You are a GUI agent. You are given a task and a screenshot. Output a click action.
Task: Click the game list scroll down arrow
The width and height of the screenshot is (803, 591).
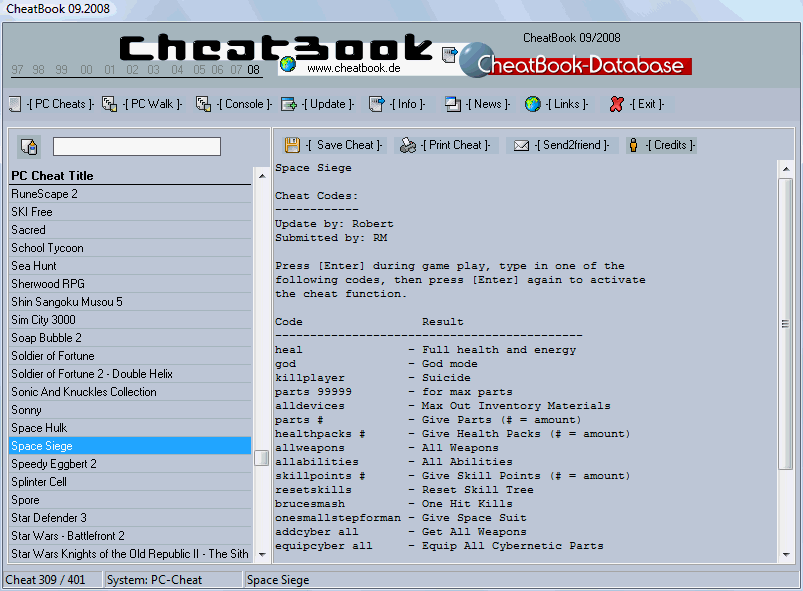pos(262,555)
